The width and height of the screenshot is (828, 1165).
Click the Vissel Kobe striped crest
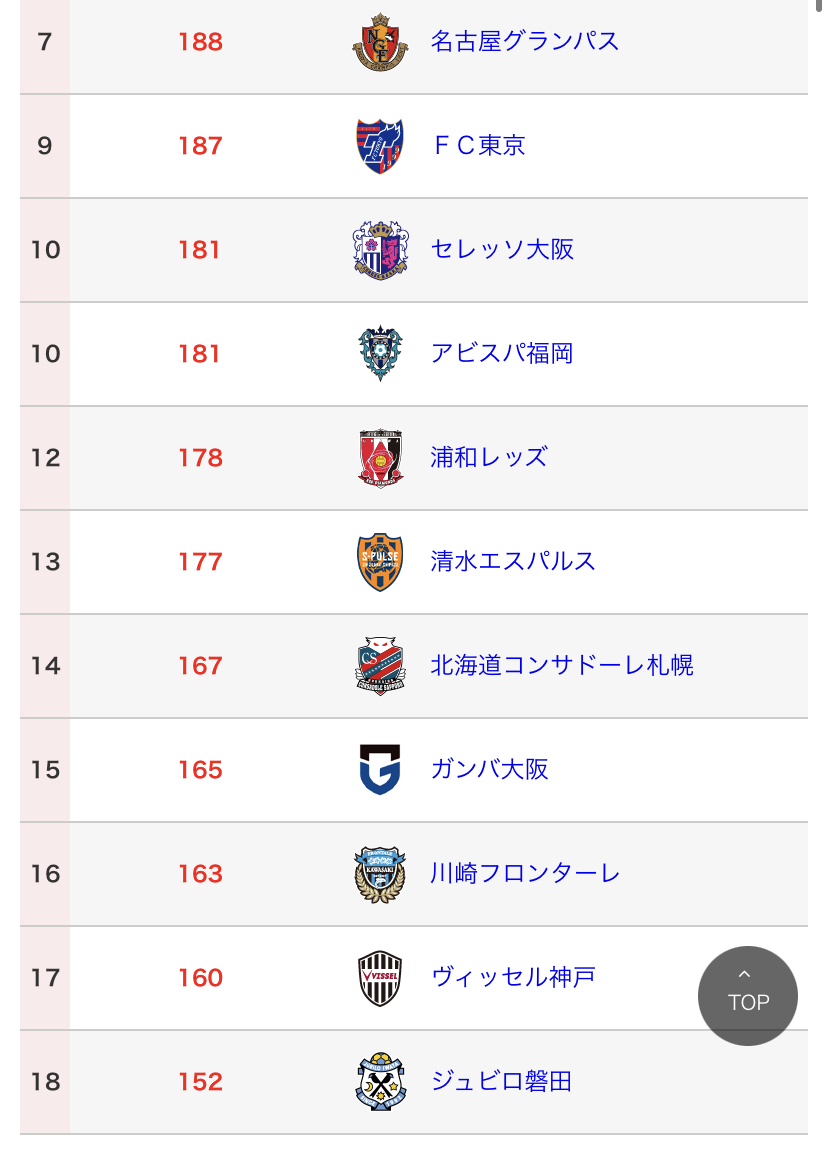[x=380, y=978]
